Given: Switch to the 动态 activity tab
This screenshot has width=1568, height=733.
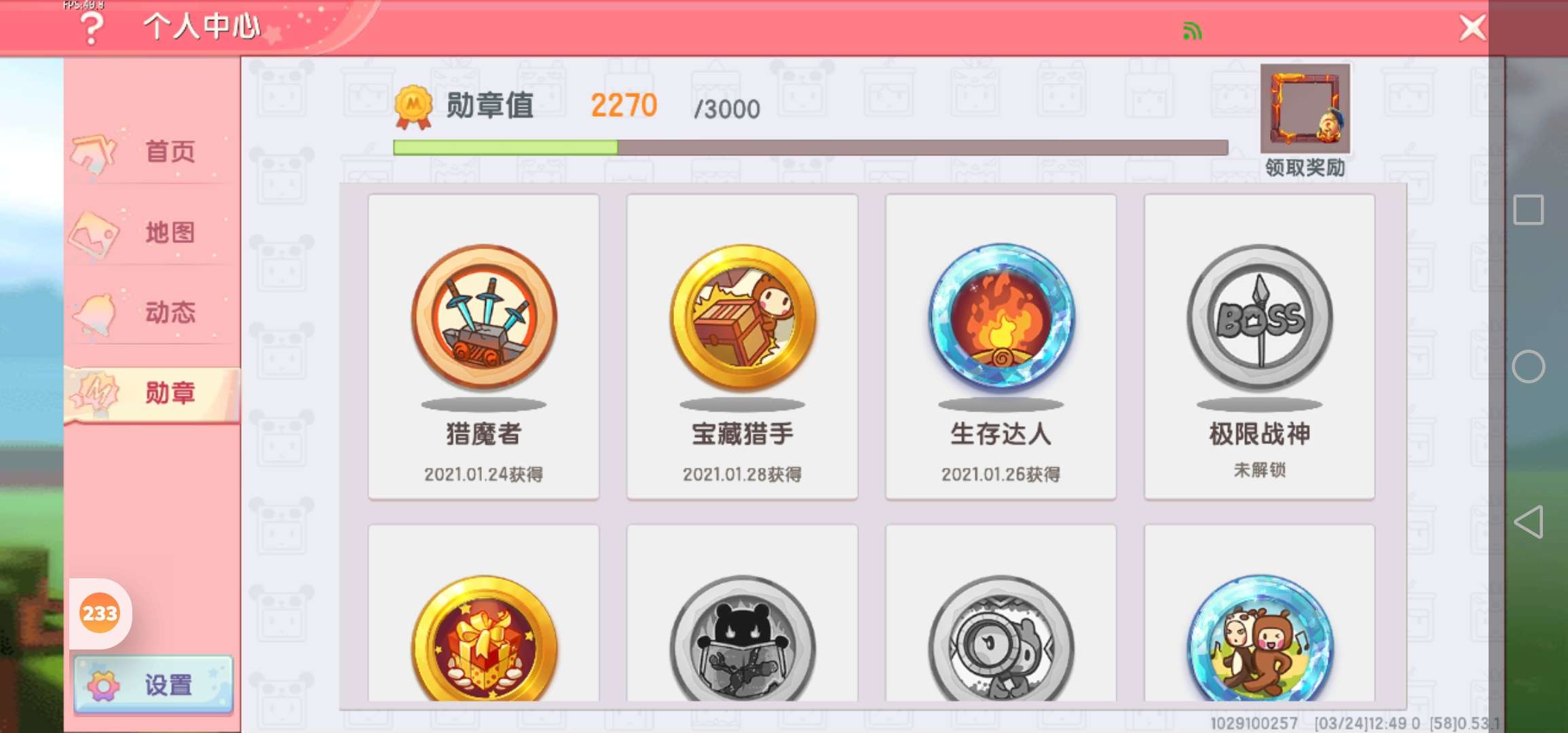Looking at the screenshot, I should (153, 312).
